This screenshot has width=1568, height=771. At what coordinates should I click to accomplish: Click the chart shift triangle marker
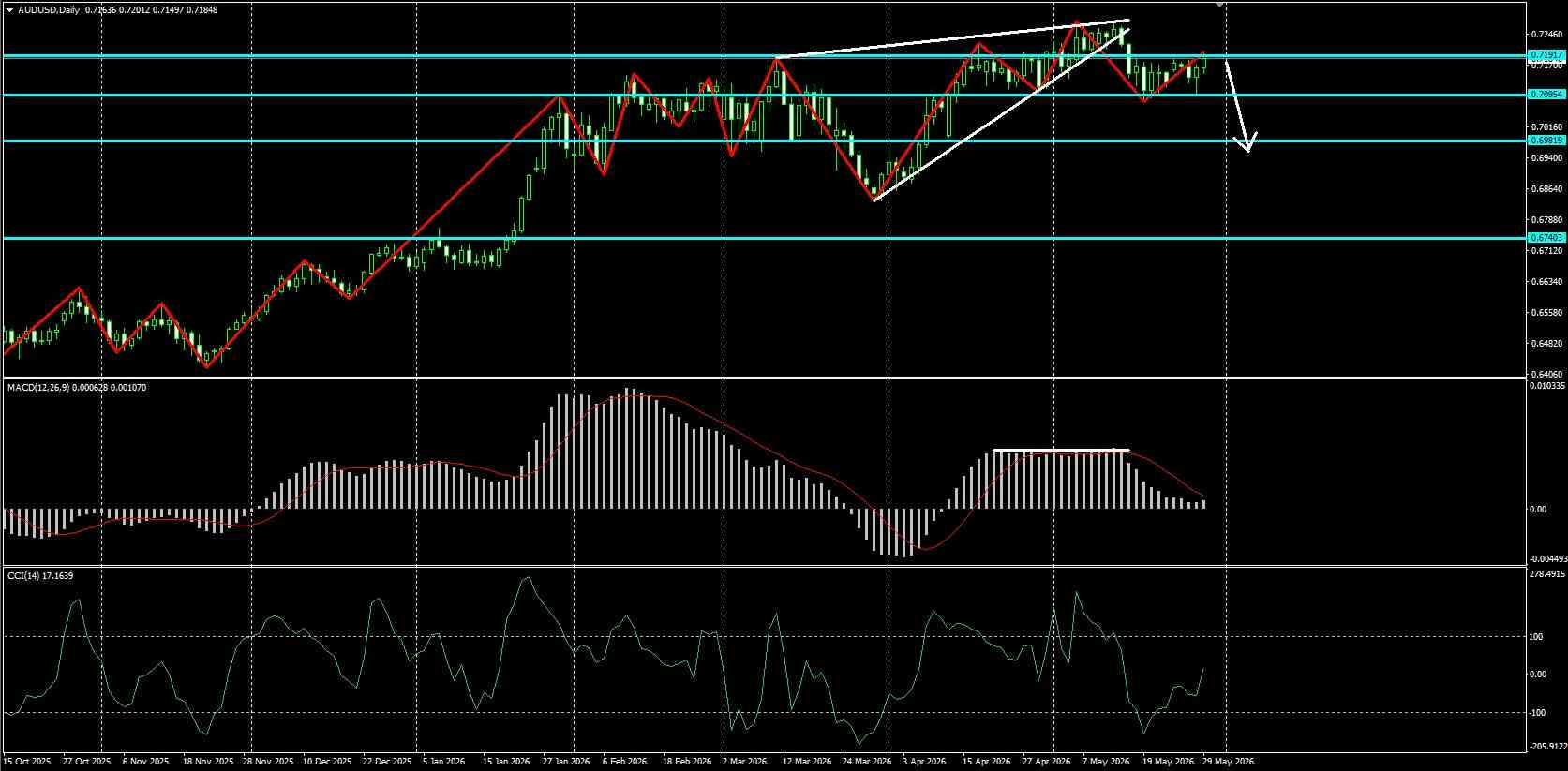pyautogui.click(x=1219, y=5)
